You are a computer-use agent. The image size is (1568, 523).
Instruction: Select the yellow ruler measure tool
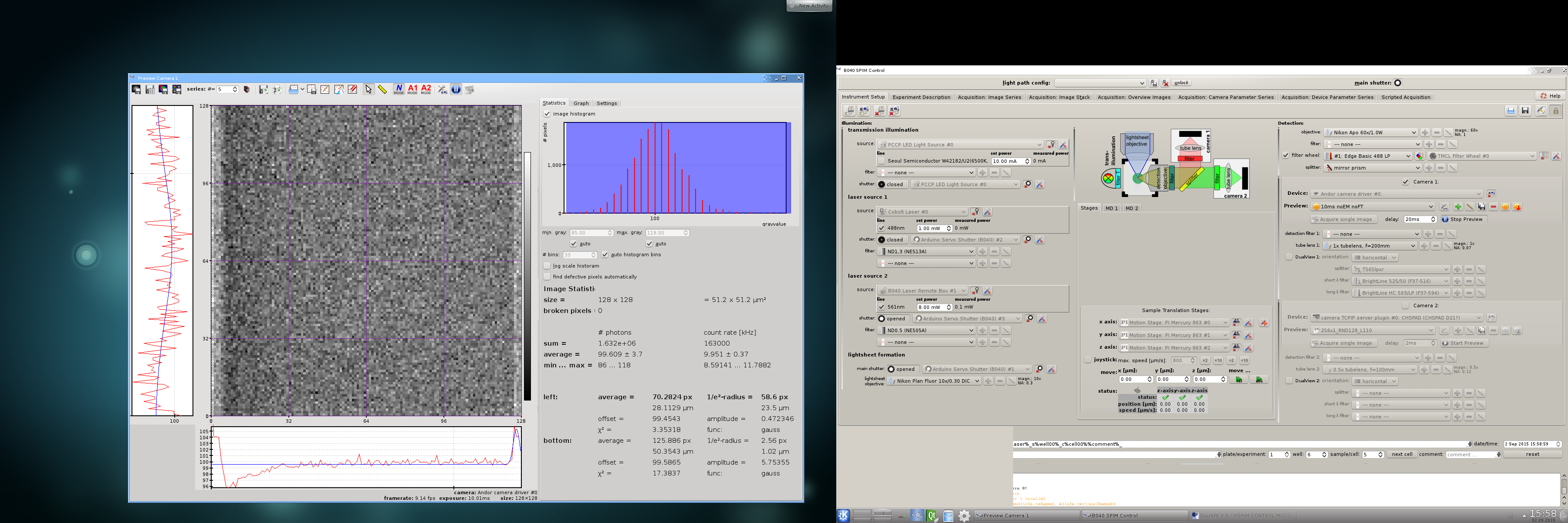click(x=382, y=89)
